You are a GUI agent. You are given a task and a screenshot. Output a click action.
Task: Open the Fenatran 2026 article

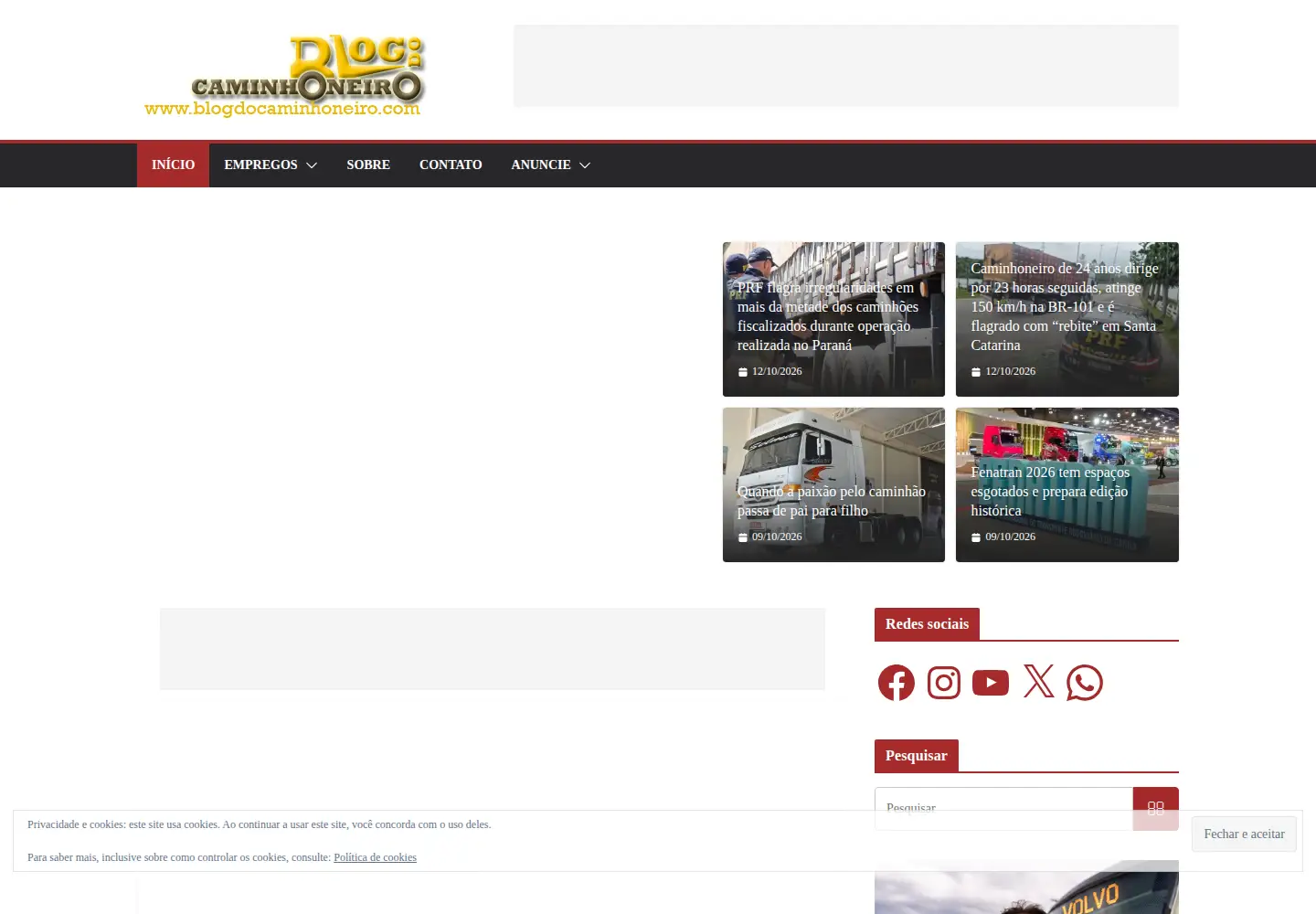click(x=1050, y=492)
